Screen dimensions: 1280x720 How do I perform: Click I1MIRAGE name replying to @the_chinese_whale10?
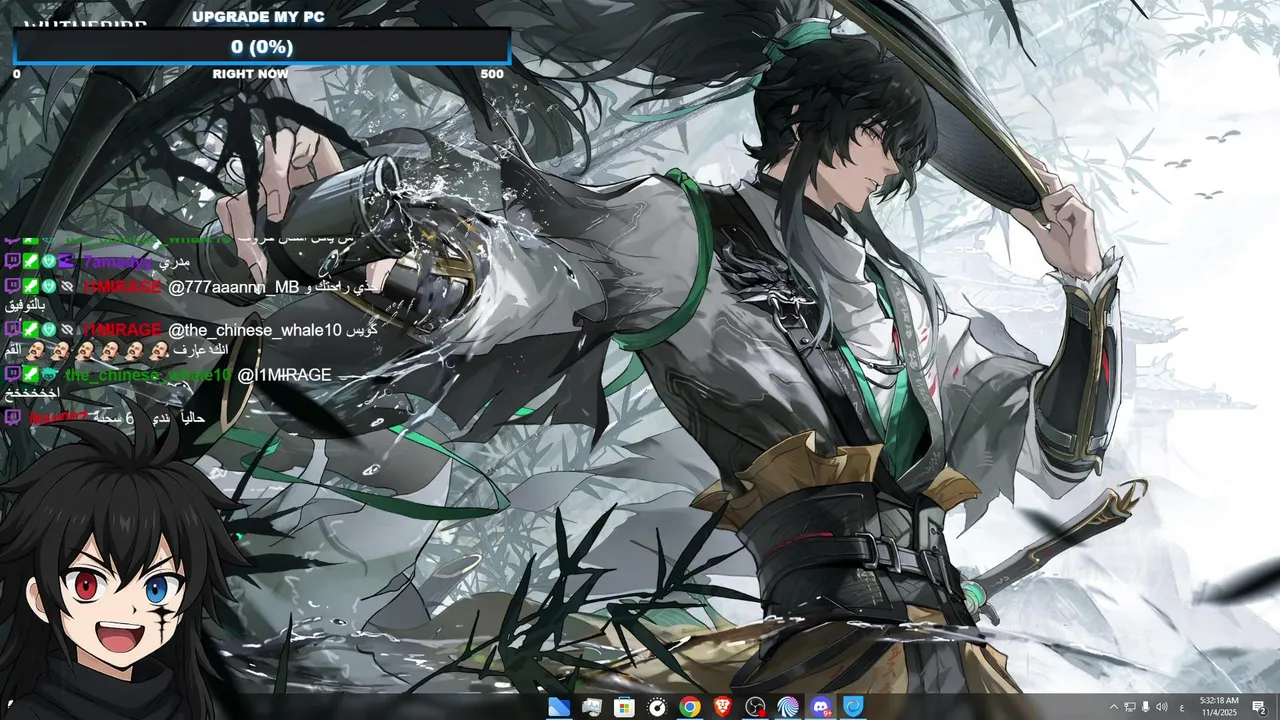[122, 330]
